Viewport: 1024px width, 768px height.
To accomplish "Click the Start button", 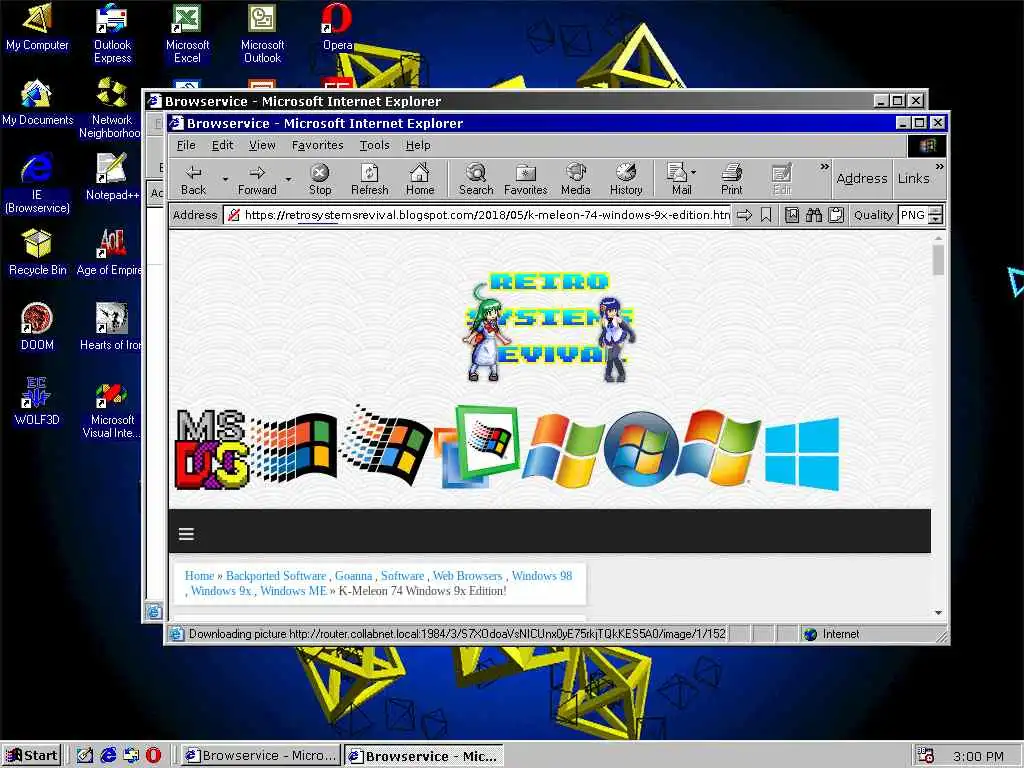I will (32, 756).
